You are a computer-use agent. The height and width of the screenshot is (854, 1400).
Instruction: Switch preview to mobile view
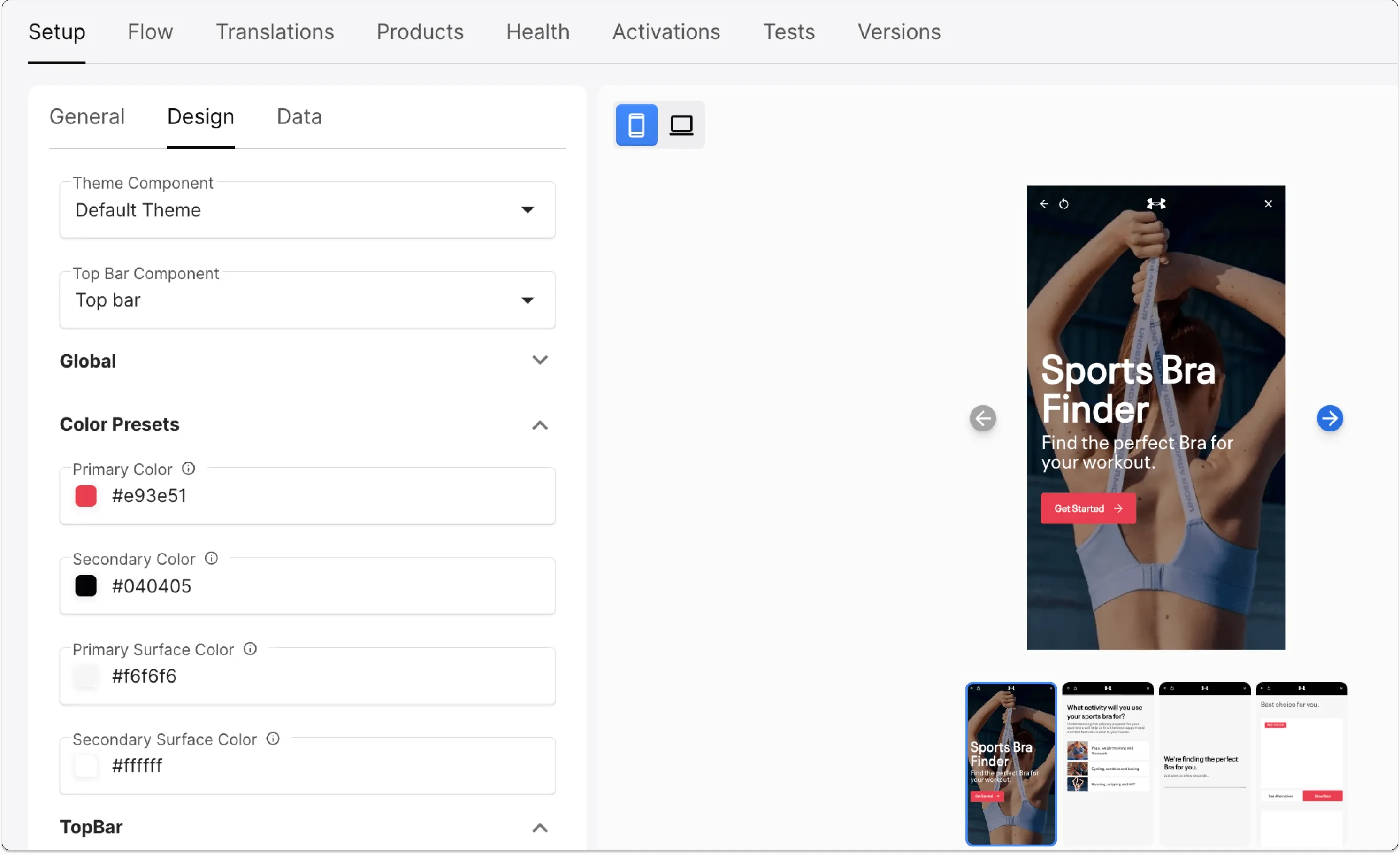pos(636,125)
